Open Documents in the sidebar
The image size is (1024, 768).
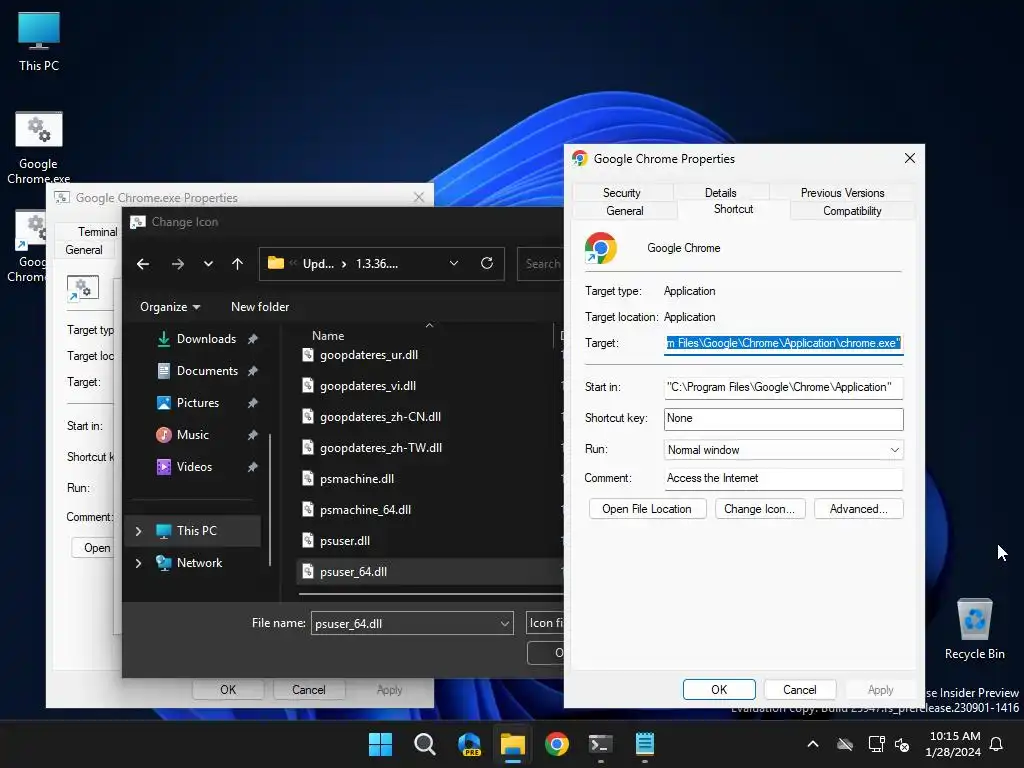207,371
